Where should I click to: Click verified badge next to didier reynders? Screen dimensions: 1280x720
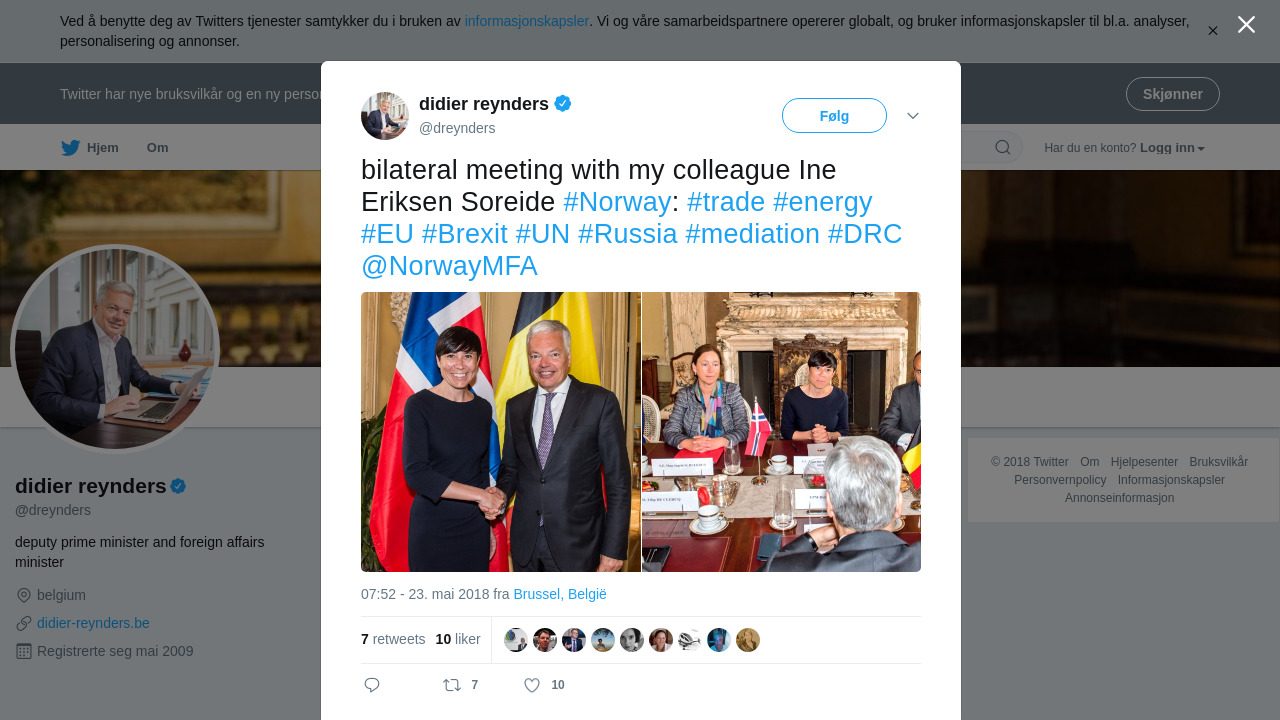pyautogui.click(x=563, y=103)
